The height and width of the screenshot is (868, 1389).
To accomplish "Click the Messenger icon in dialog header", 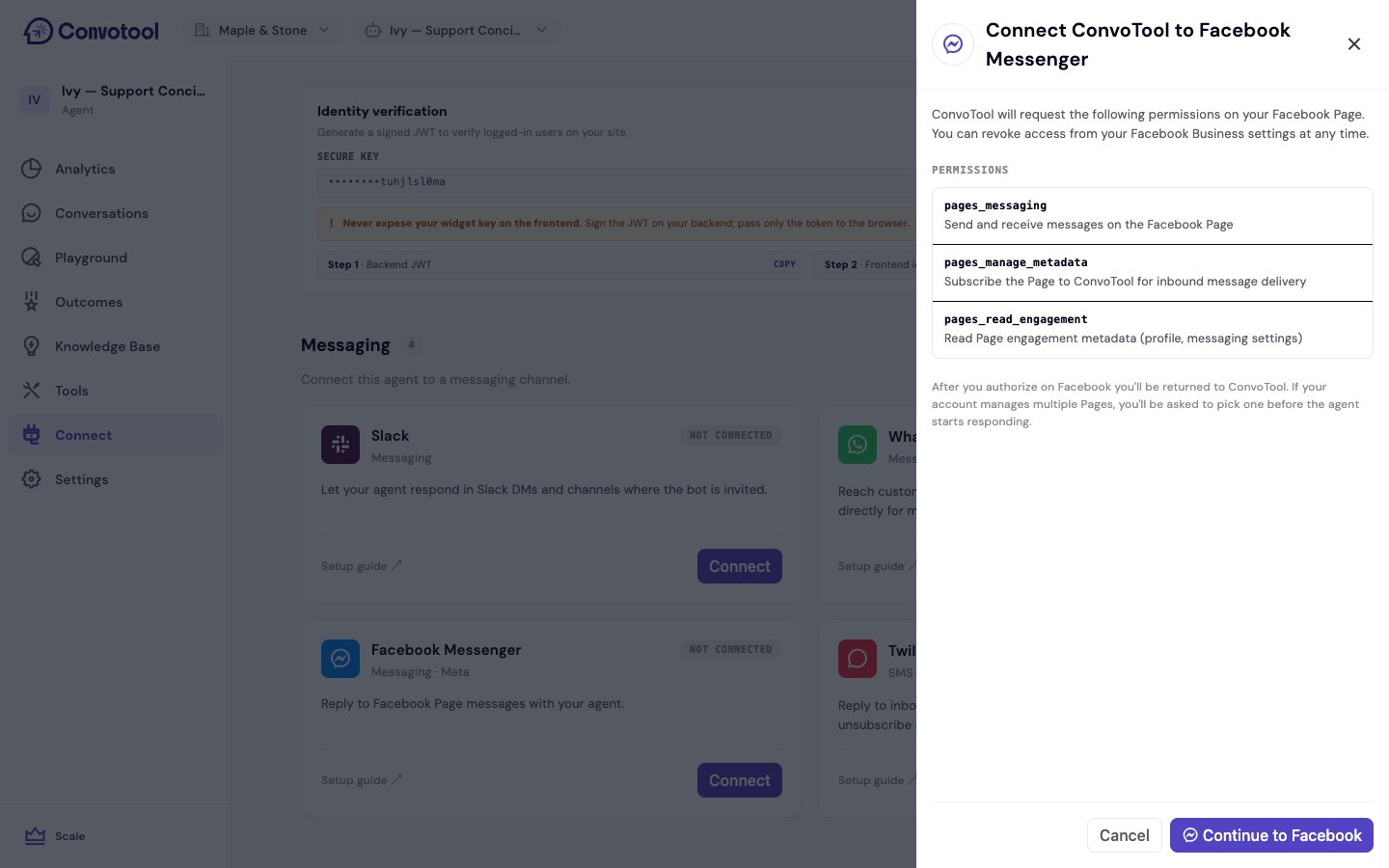I will tap(953, 44).
